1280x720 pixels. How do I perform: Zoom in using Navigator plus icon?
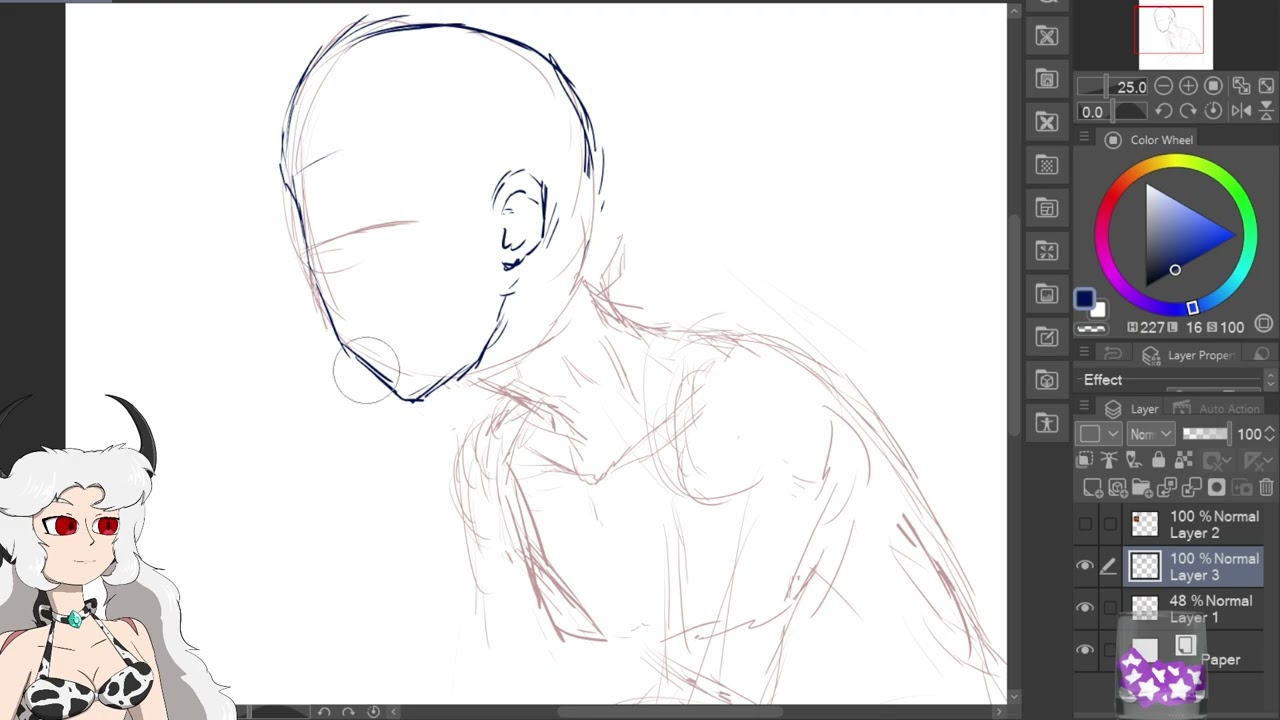coord(1188,87)
